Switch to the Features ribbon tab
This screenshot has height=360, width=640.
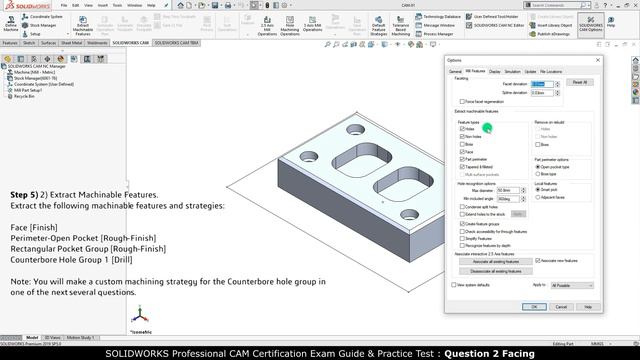click(x=10, y=43)
